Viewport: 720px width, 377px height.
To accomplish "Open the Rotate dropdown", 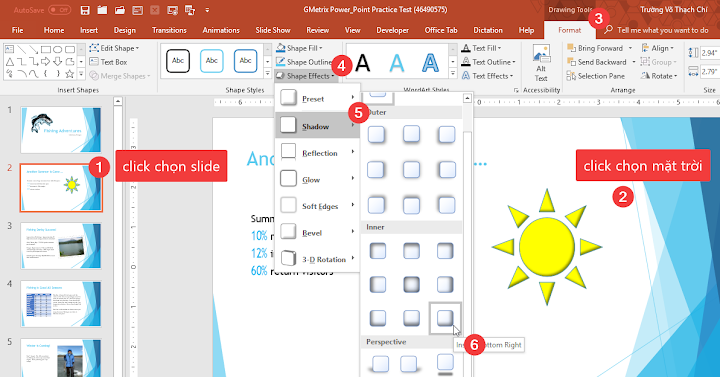I will point(659,76).
